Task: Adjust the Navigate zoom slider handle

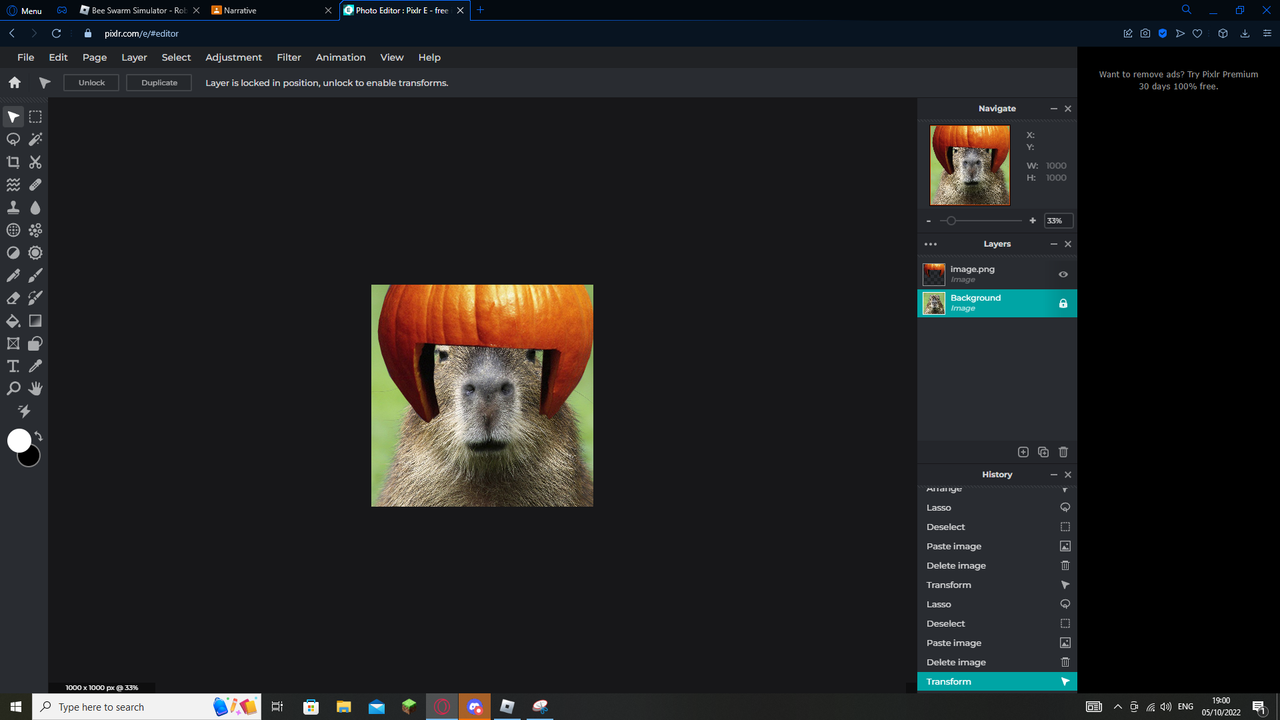Action: tap(951, 221)
